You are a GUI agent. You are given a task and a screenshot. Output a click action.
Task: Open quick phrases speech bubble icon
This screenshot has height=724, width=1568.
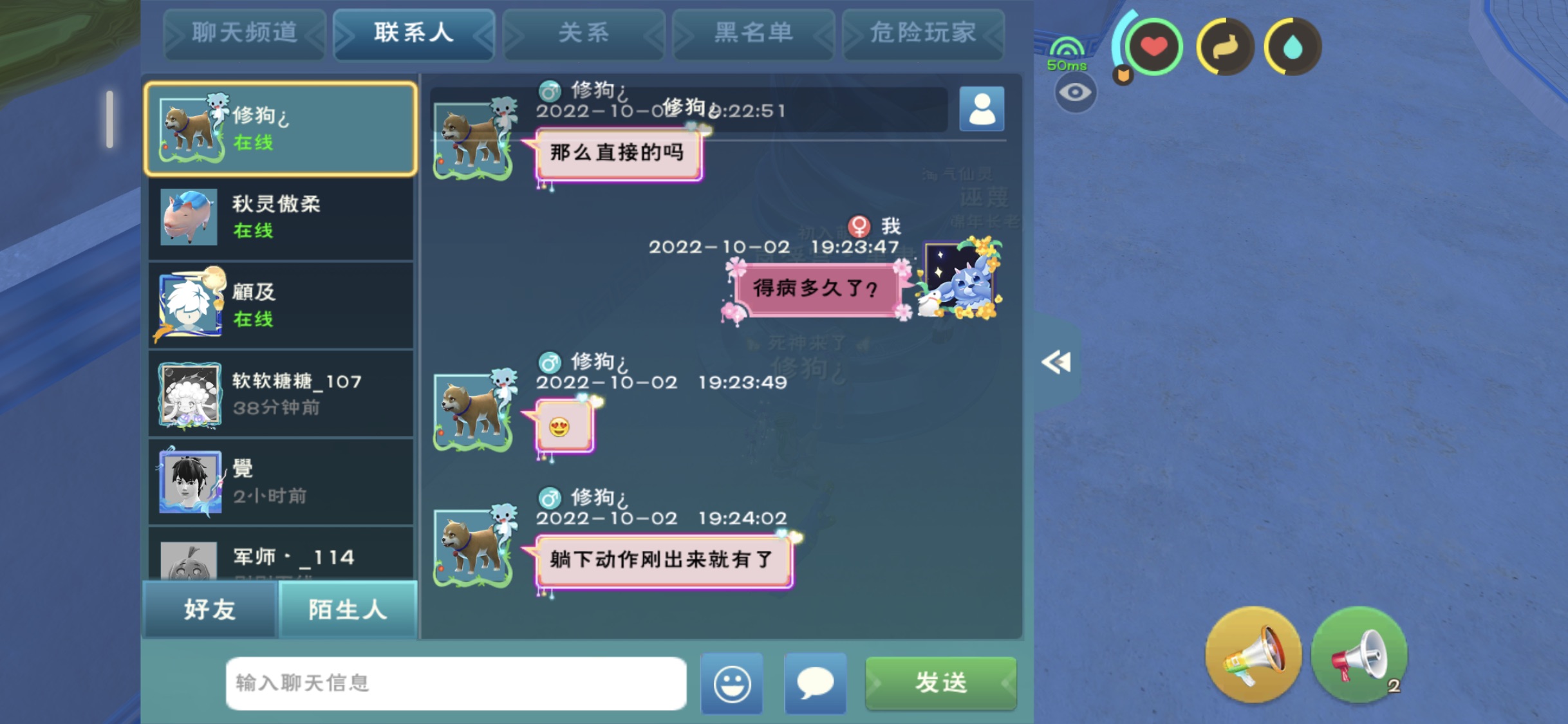pyautogui.click(x=815, y=683)
